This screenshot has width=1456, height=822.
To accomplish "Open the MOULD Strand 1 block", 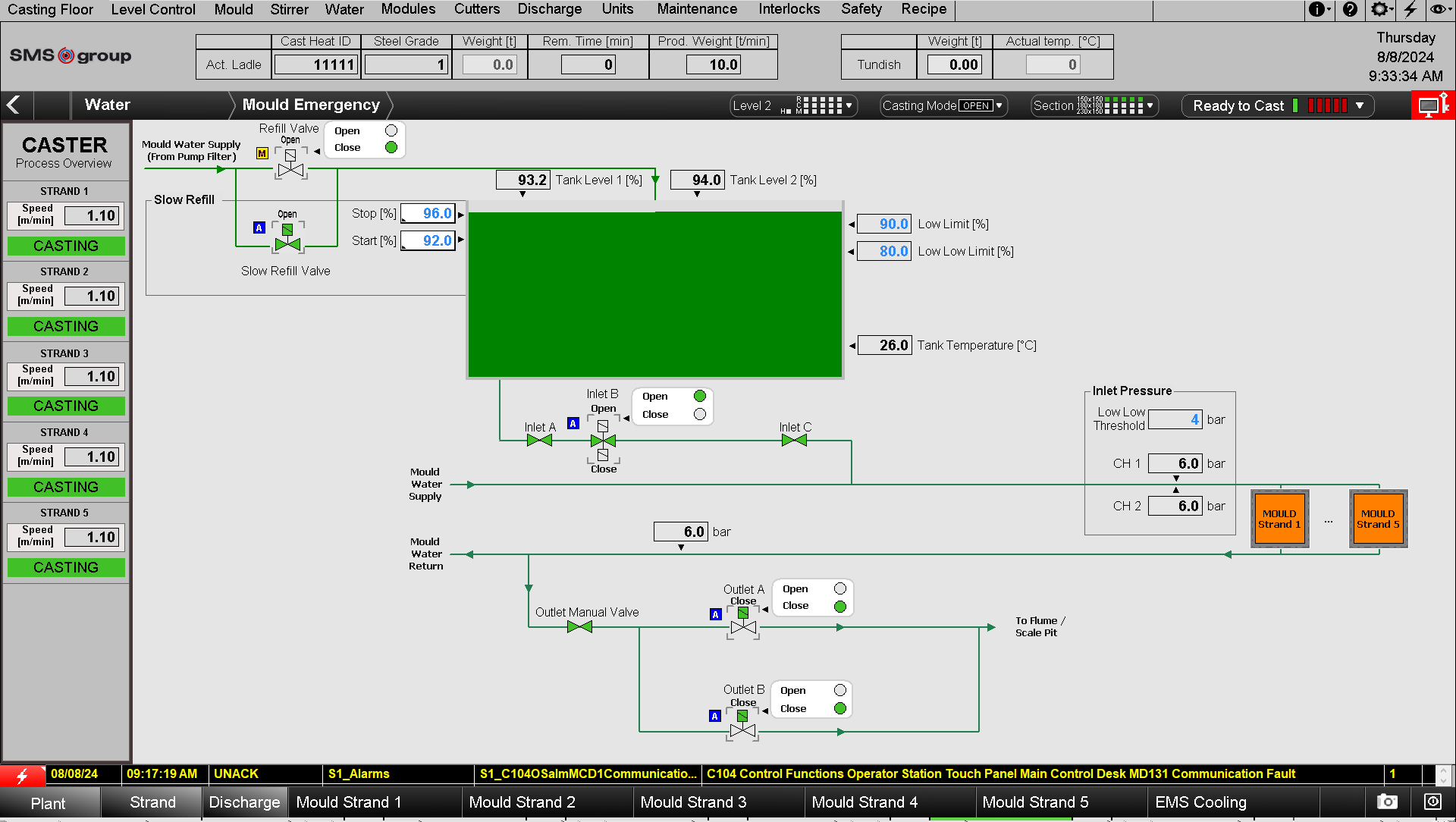I will pyautogui.click(x=1279, y=519).
